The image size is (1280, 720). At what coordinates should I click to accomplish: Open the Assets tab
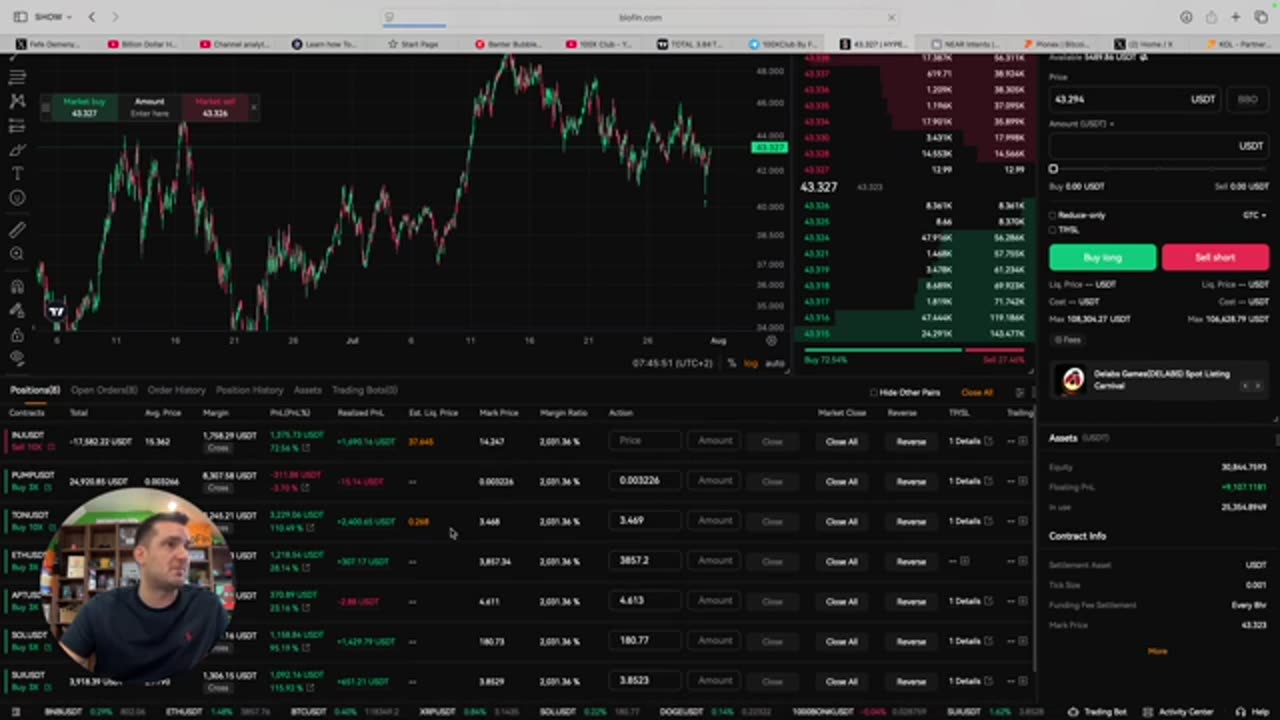307,390
